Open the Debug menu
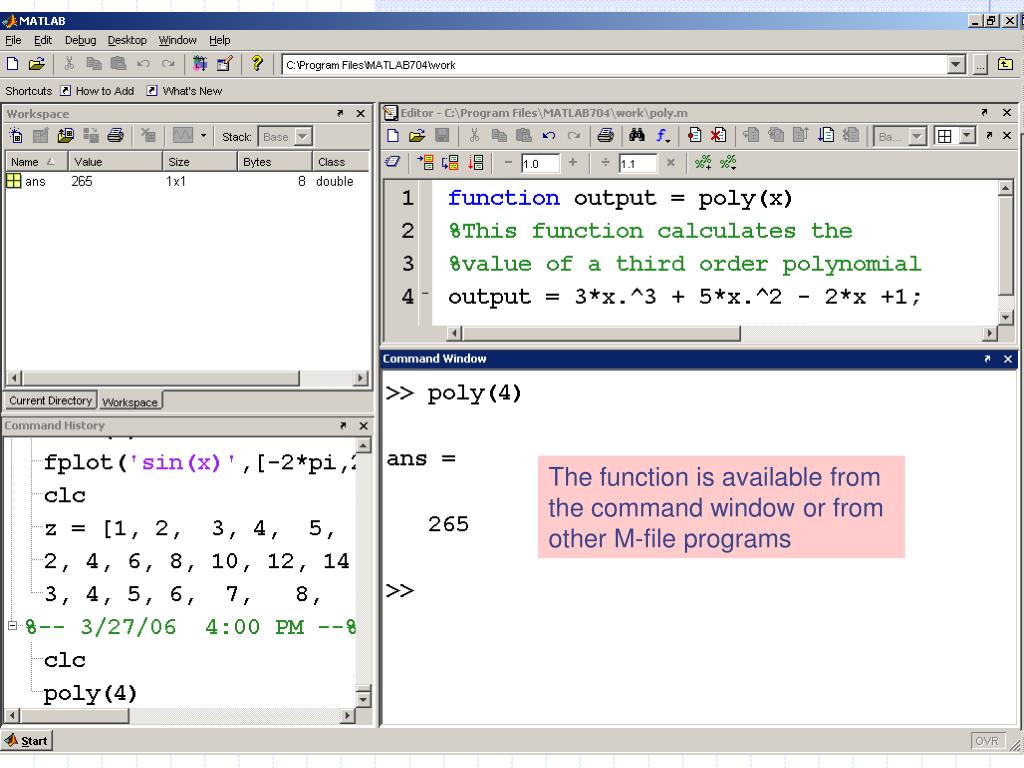1024x768 pixels. pyautogui.click(x=80, y=40)
